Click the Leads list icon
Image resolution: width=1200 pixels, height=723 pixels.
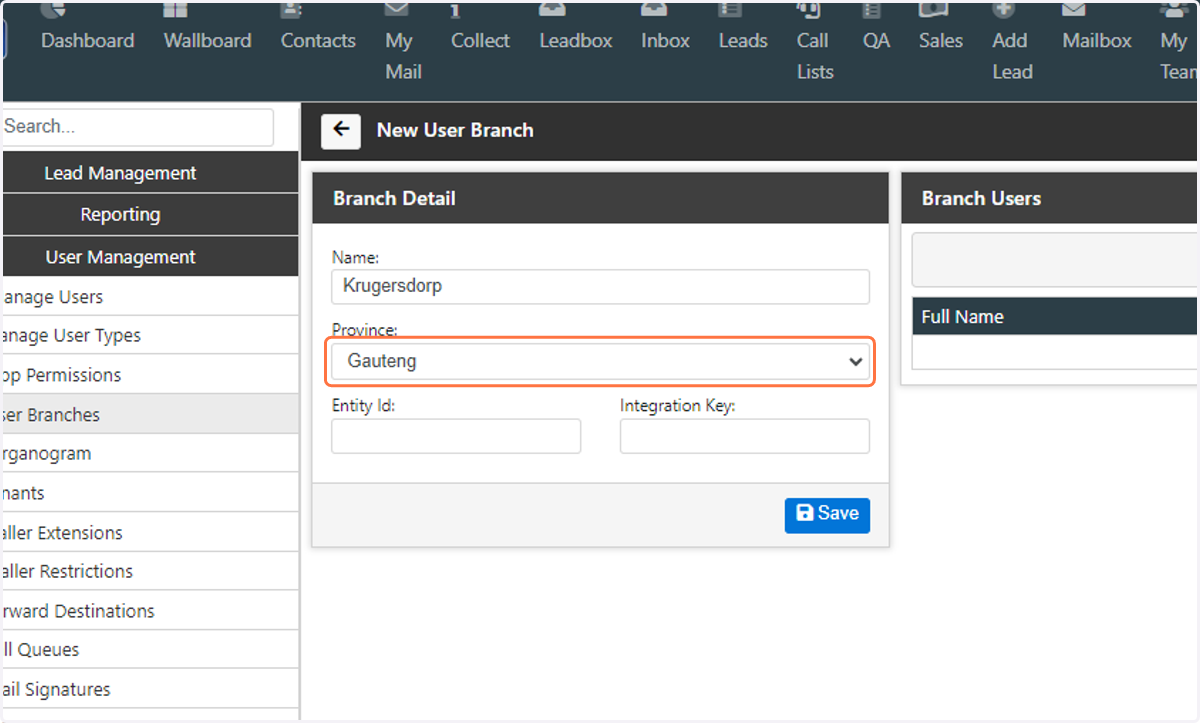(x=730, y=10)
